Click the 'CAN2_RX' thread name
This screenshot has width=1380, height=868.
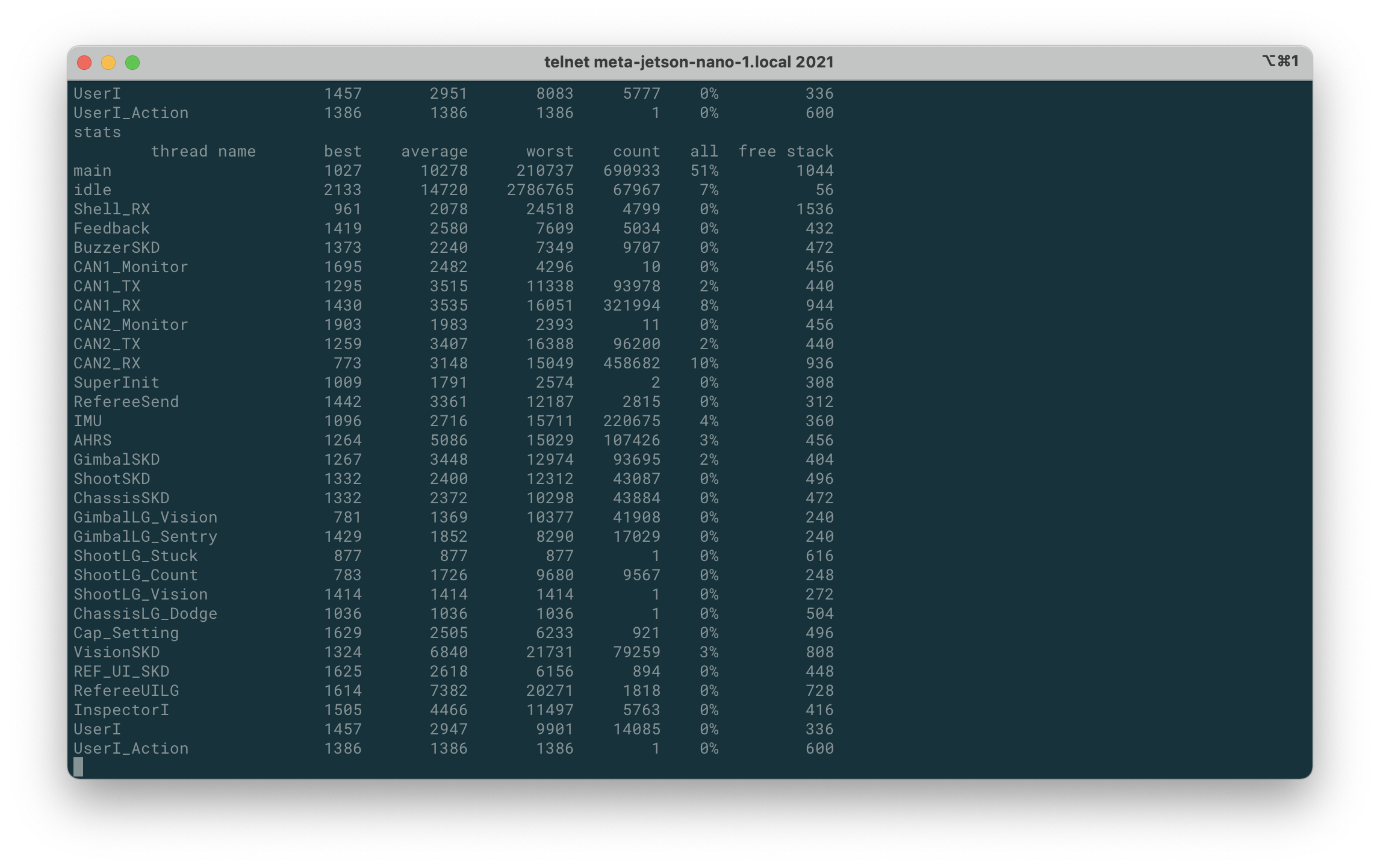click(x=107, y=363)
